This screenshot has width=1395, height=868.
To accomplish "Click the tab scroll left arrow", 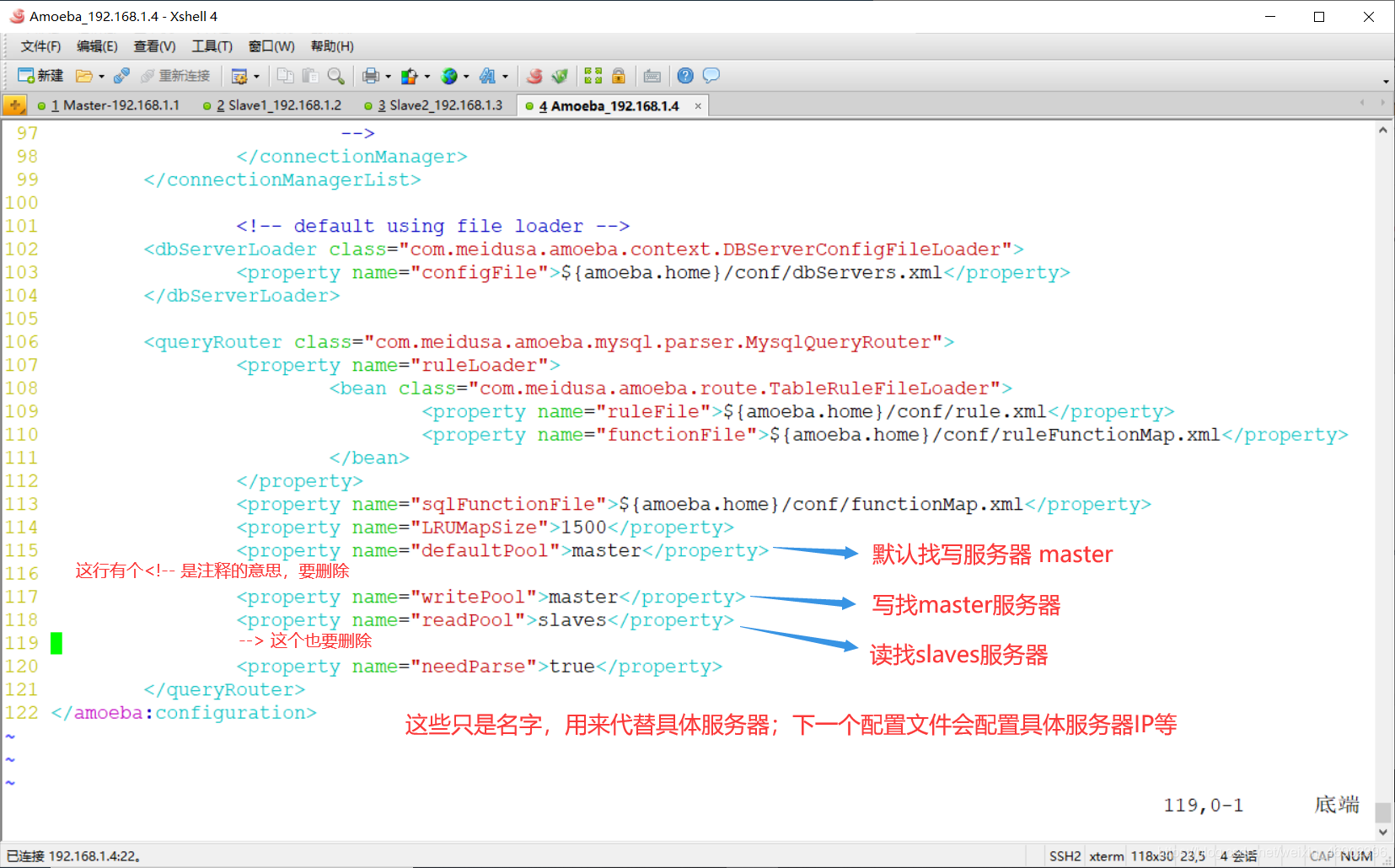I will (x=1362, y=103).
